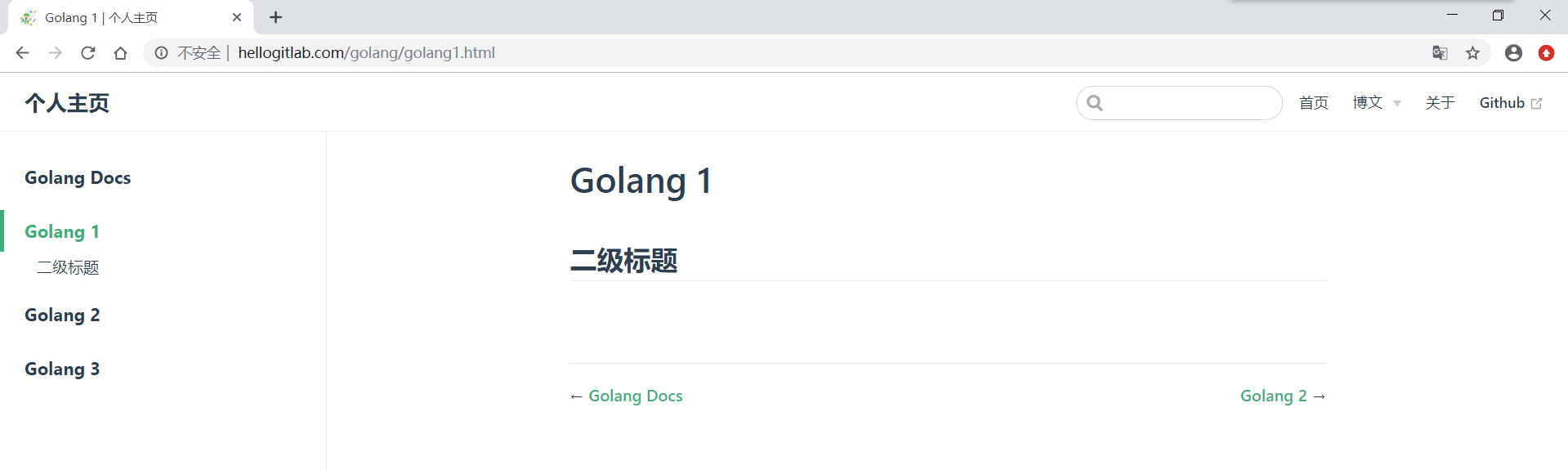Focus the site search input box
Image resolution: width=1568 pixels, height=470 pixels.
pos(1179,103)
